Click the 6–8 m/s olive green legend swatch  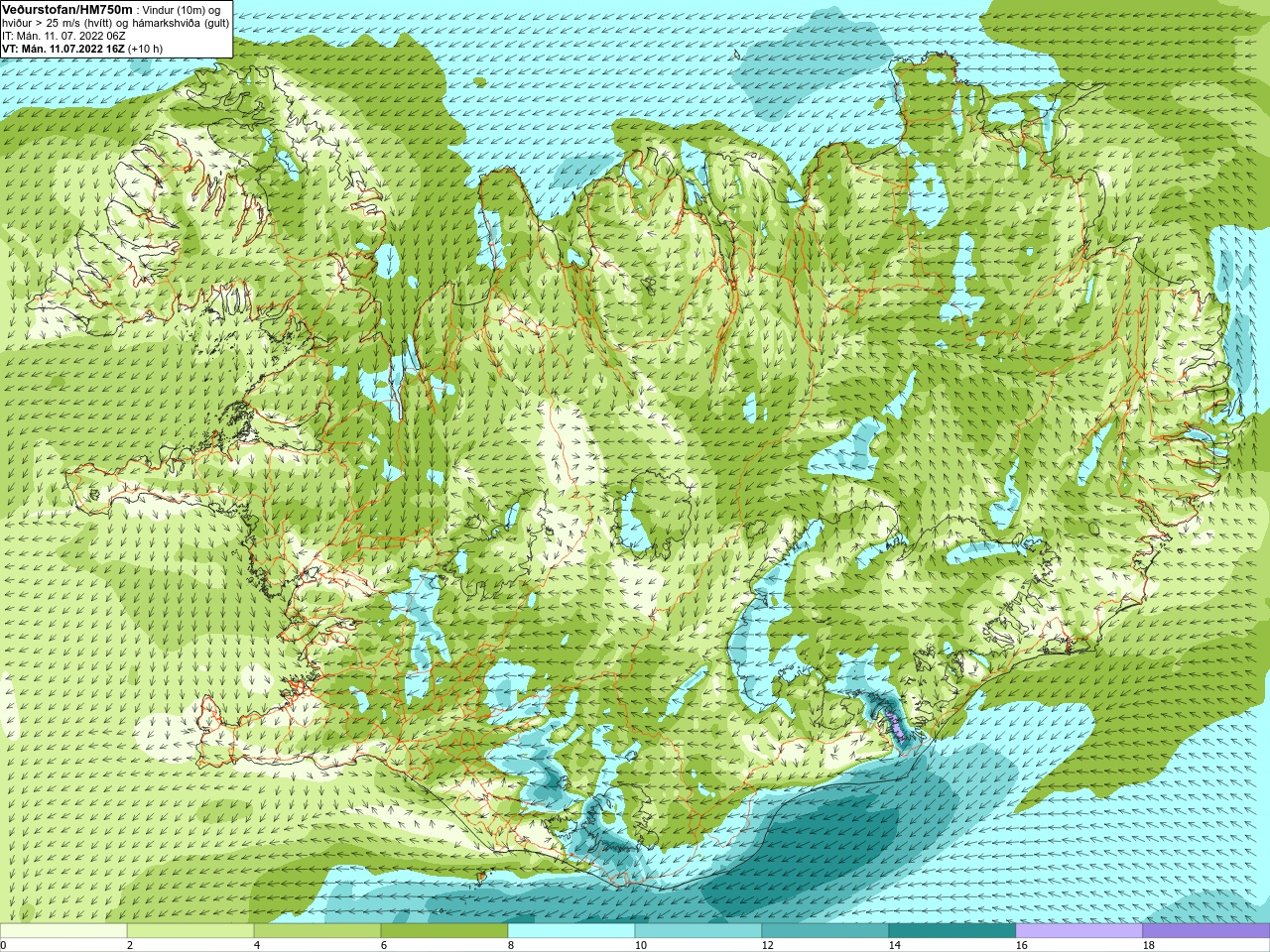(444, 931)
